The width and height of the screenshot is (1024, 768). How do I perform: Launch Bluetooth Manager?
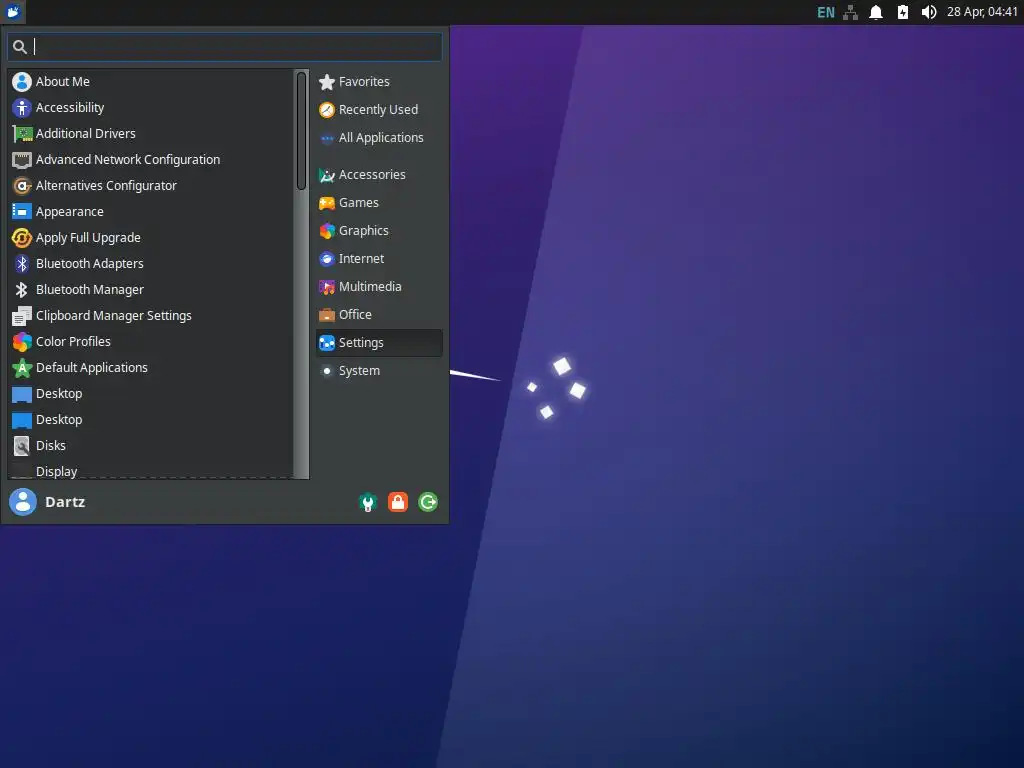(151, 289)
